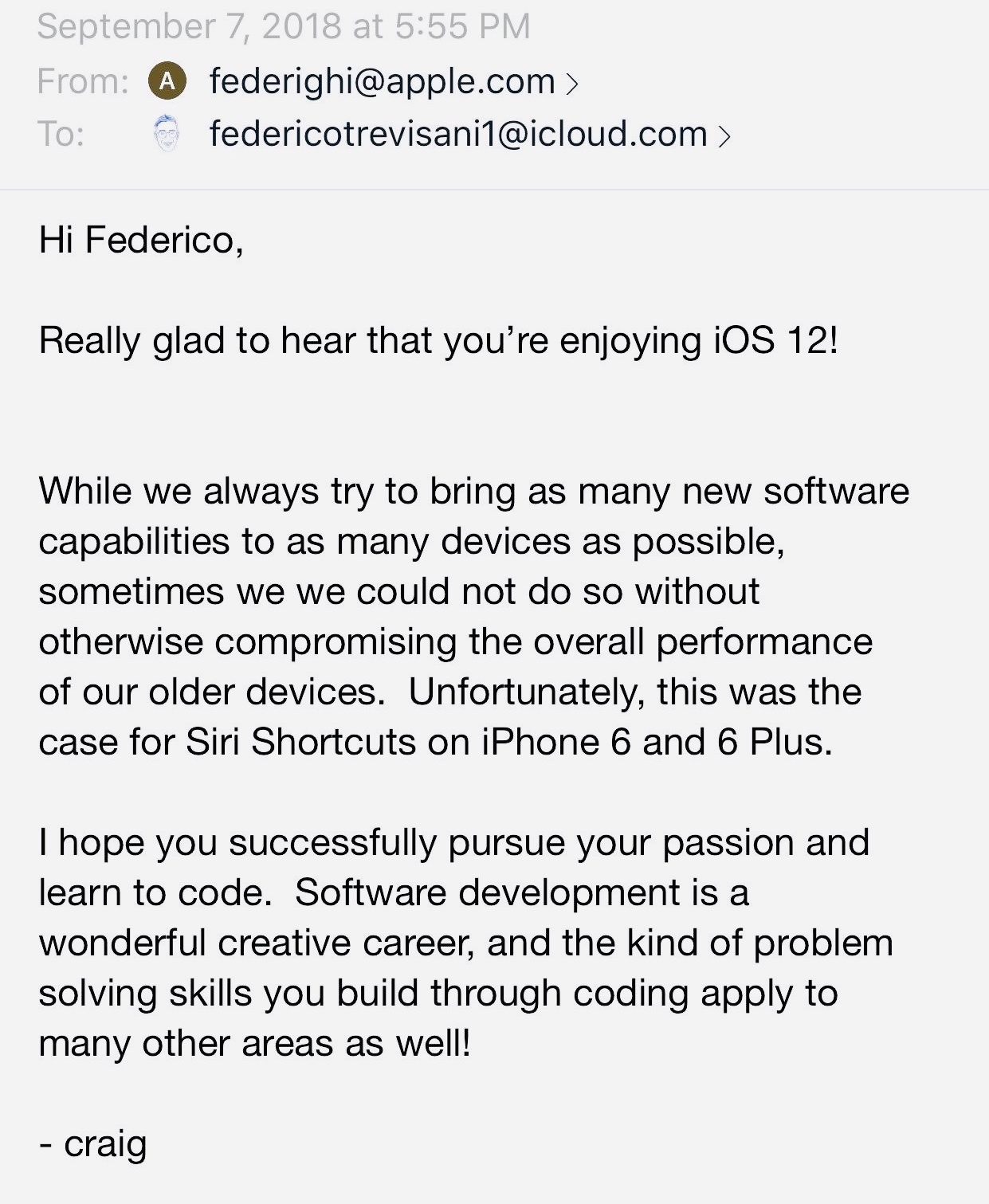Click the "iPhone 6 and 6 Plus" text

(656, 742)
